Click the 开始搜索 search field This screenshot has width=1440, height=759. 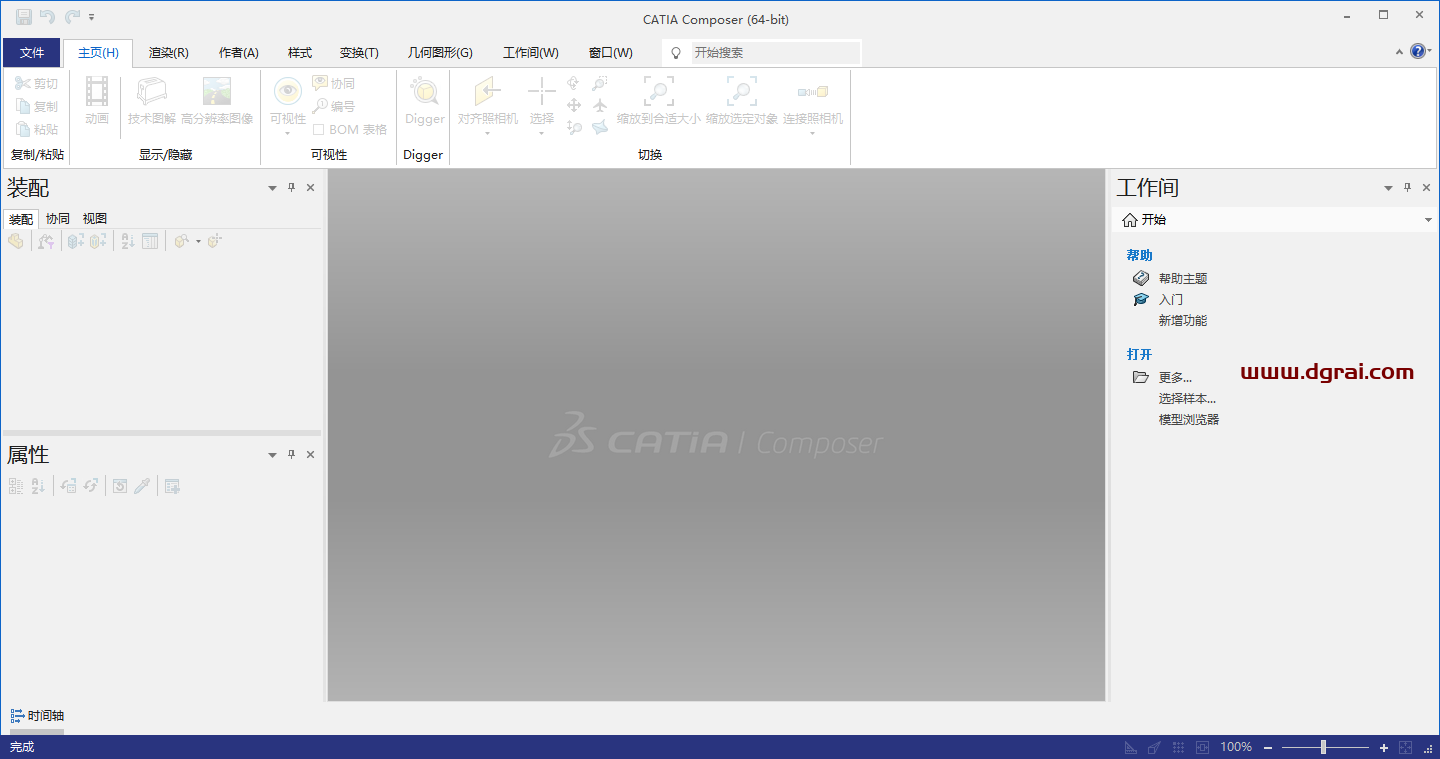pos(775,52)
